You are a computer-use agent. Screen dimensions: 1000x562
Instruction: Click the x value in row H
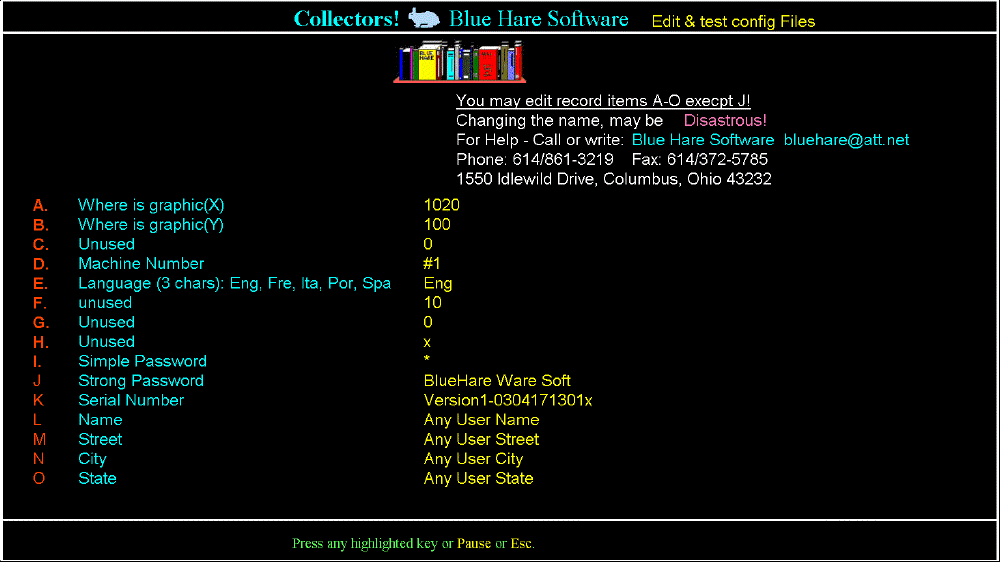coord(427,343)
